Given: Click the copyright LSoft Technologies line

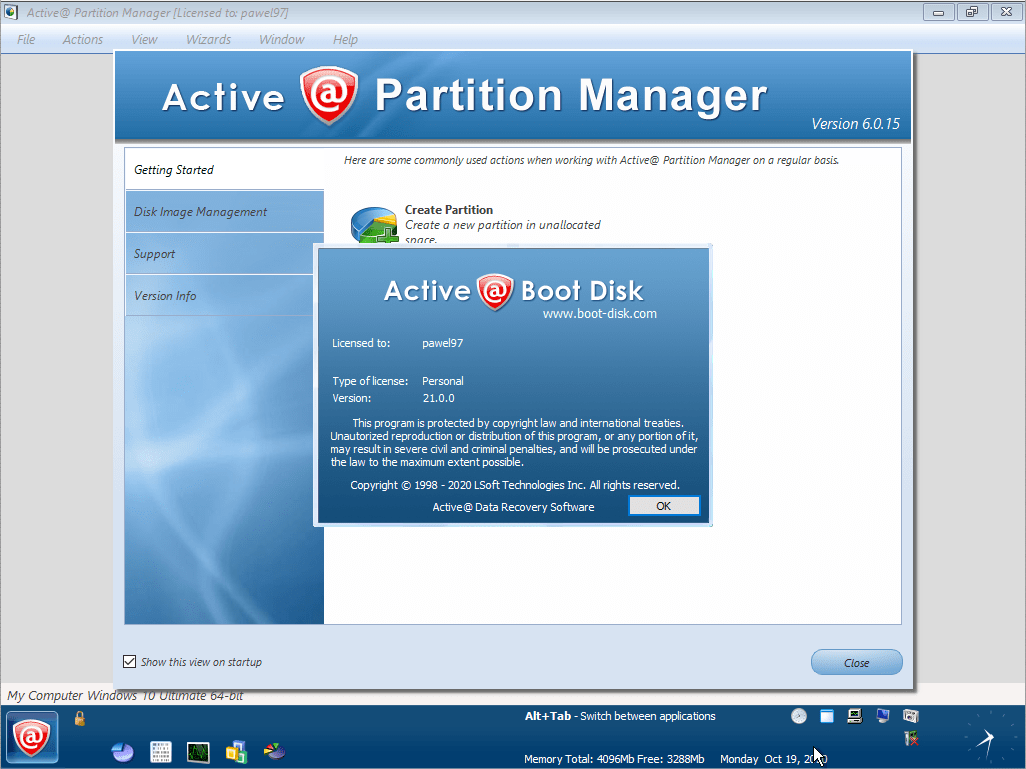Looking at the screenshot, I should coord(514,485).
